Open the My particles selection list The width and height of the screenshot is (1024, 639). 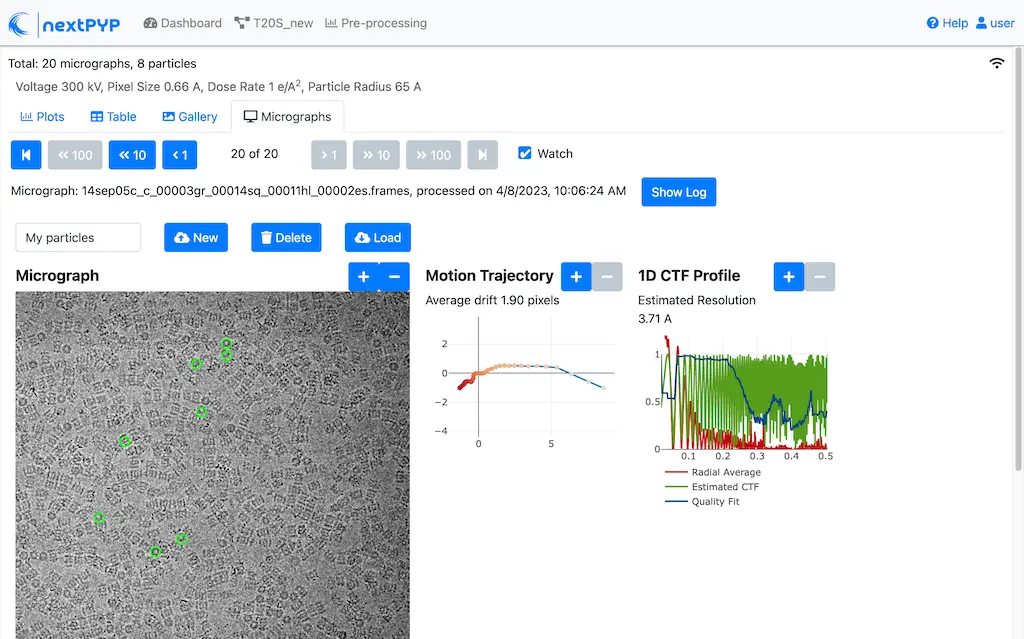[77, 237]
